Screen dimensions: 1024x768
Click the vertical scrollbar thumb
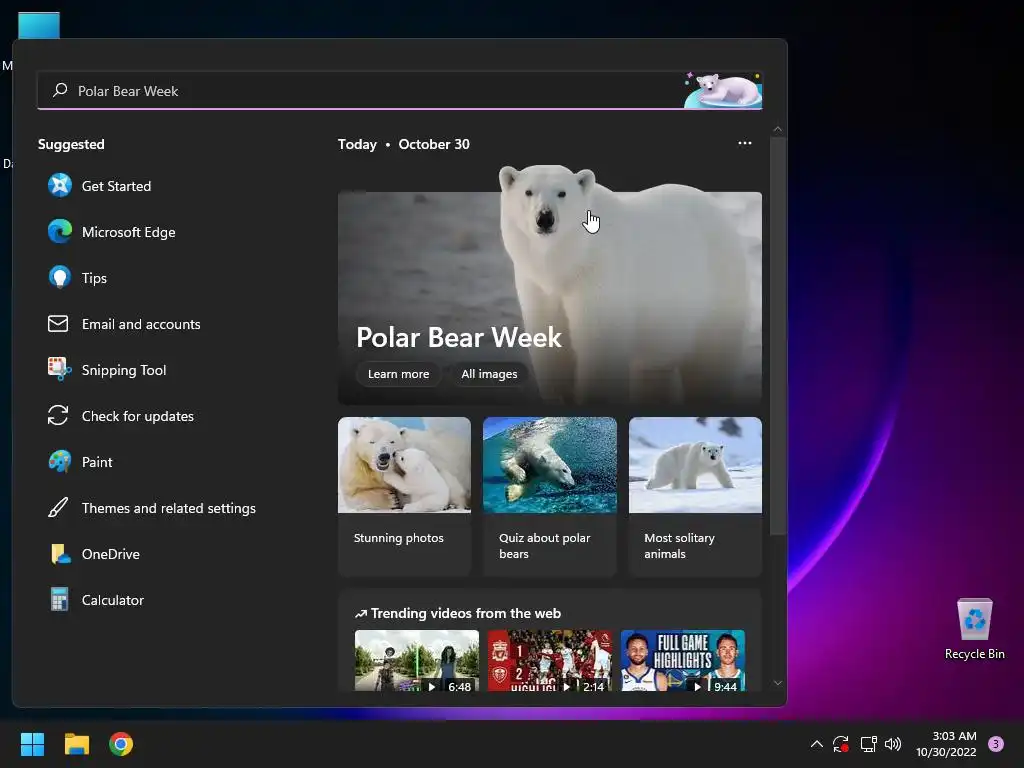[x=777, y=336]
